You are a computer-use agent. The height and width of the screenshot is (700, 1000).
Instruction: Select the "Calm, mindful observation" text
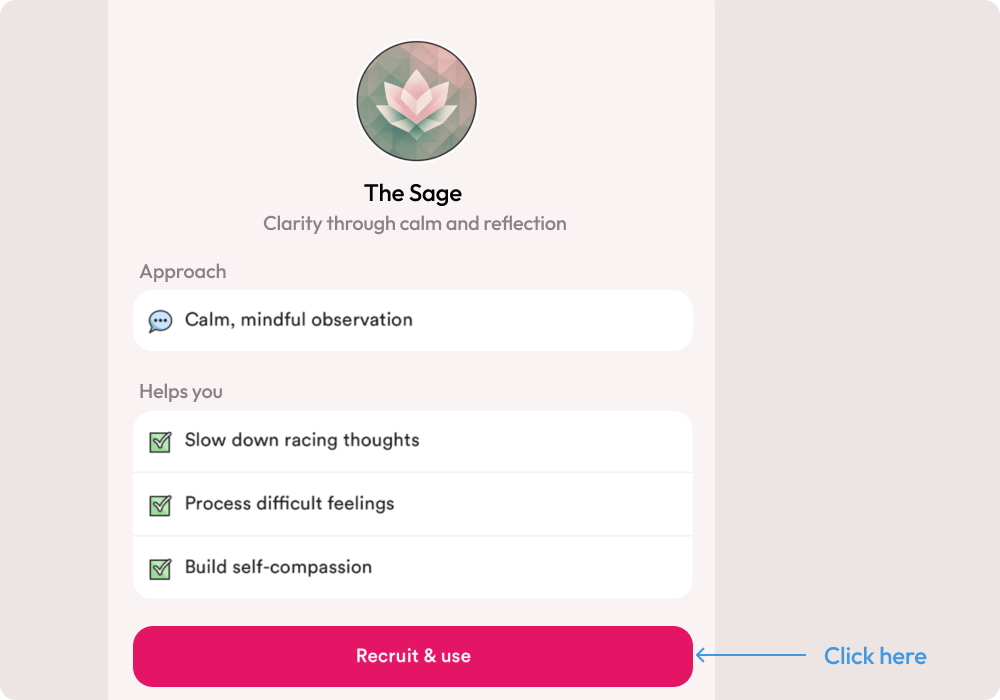[299, 320]
